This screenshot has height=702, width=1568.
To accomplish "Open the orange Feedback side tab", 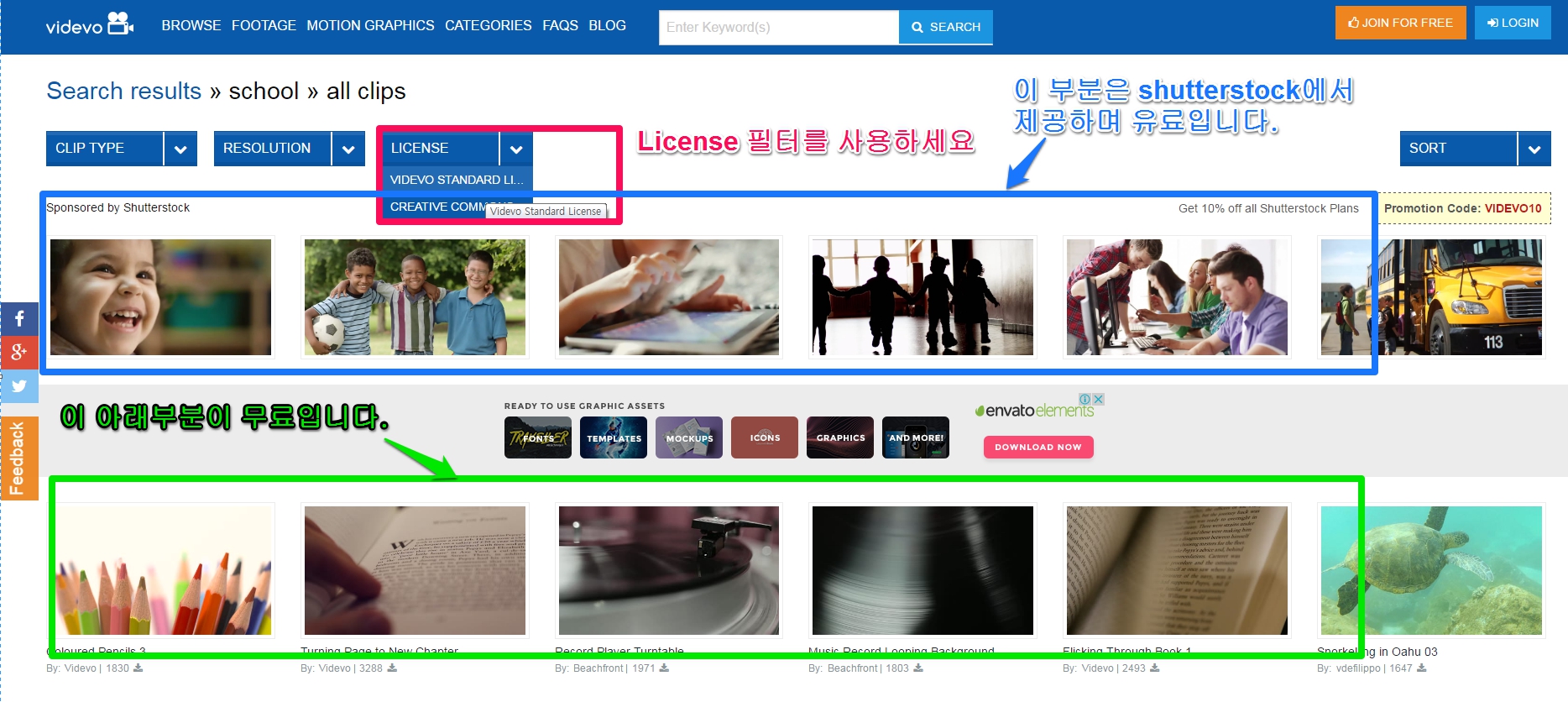I will pos(18,458).
